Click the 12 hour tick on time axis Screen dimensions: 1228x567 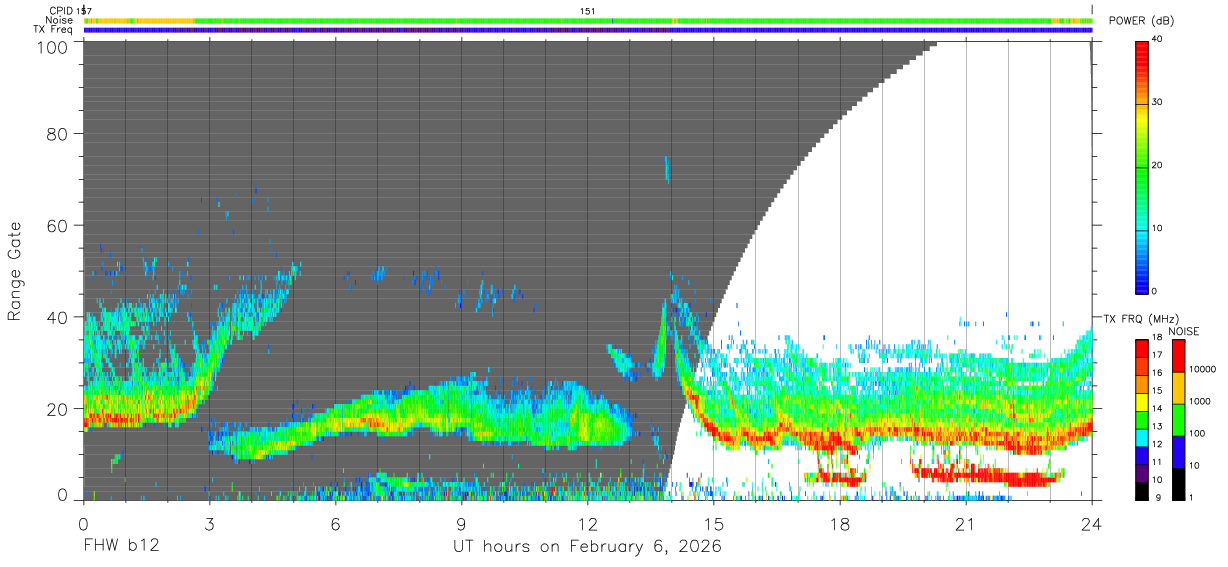(587, 524)
